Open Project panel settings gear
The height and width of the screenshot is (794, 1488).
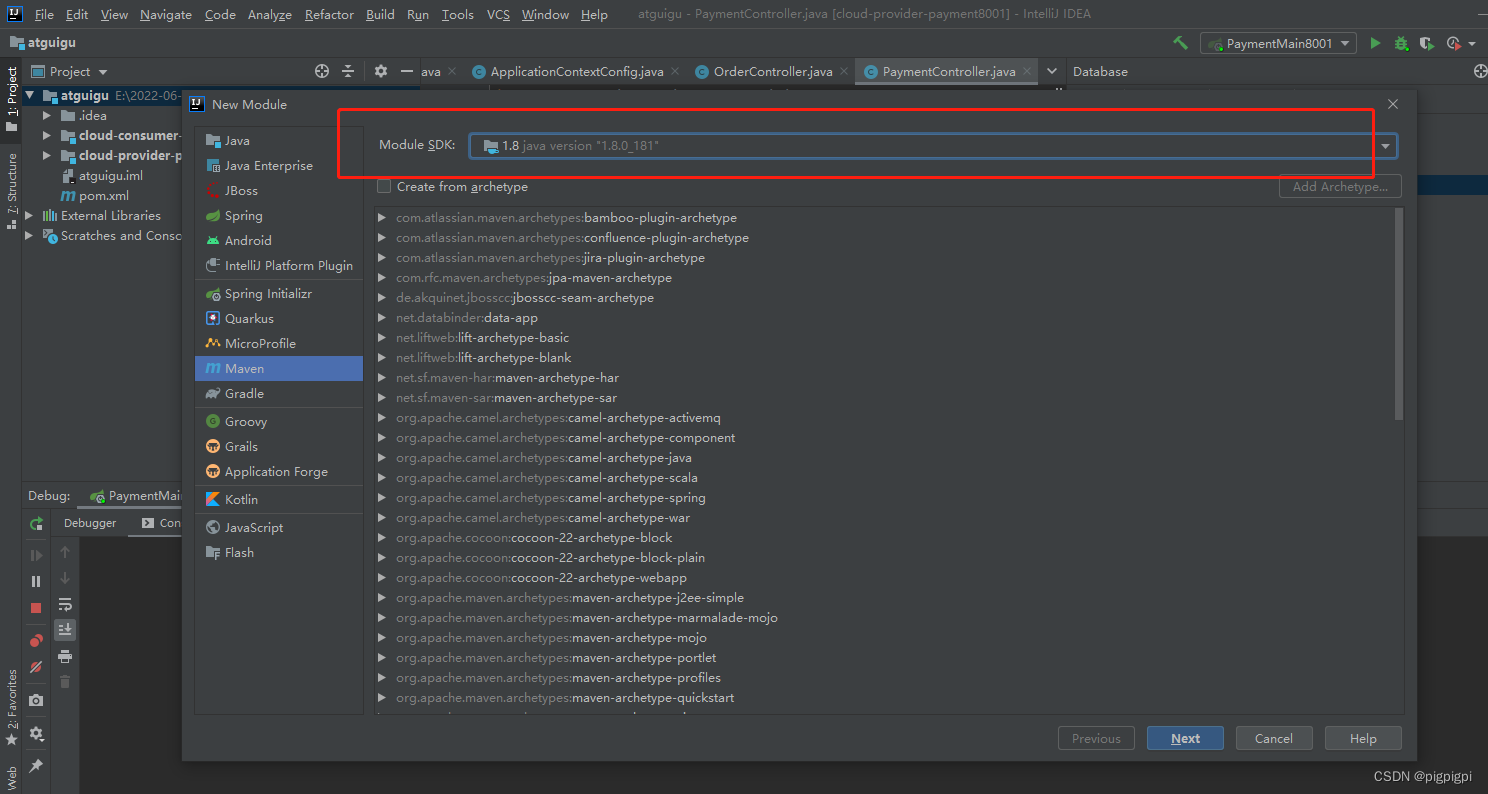pyautogui.click(x=381, y=71)
